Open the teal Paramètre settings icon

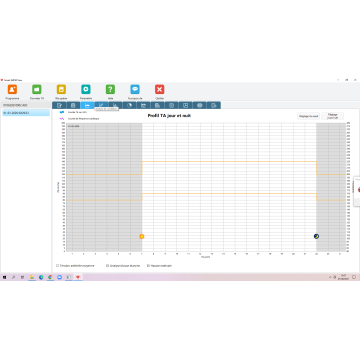click(86, 89)
